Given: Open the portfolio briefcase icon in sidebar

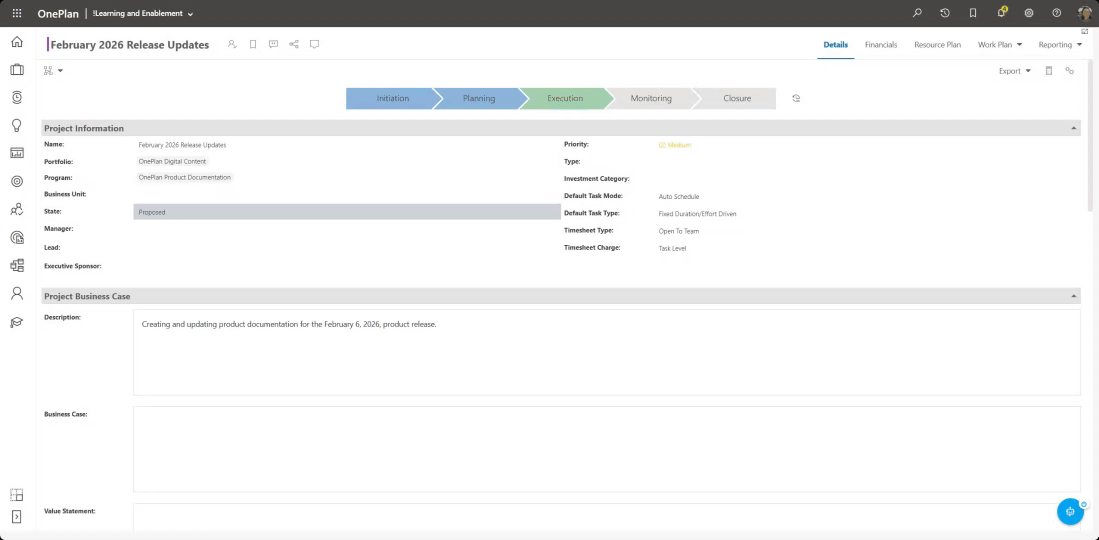Looking at the screenshot, I should click(16, 70).
